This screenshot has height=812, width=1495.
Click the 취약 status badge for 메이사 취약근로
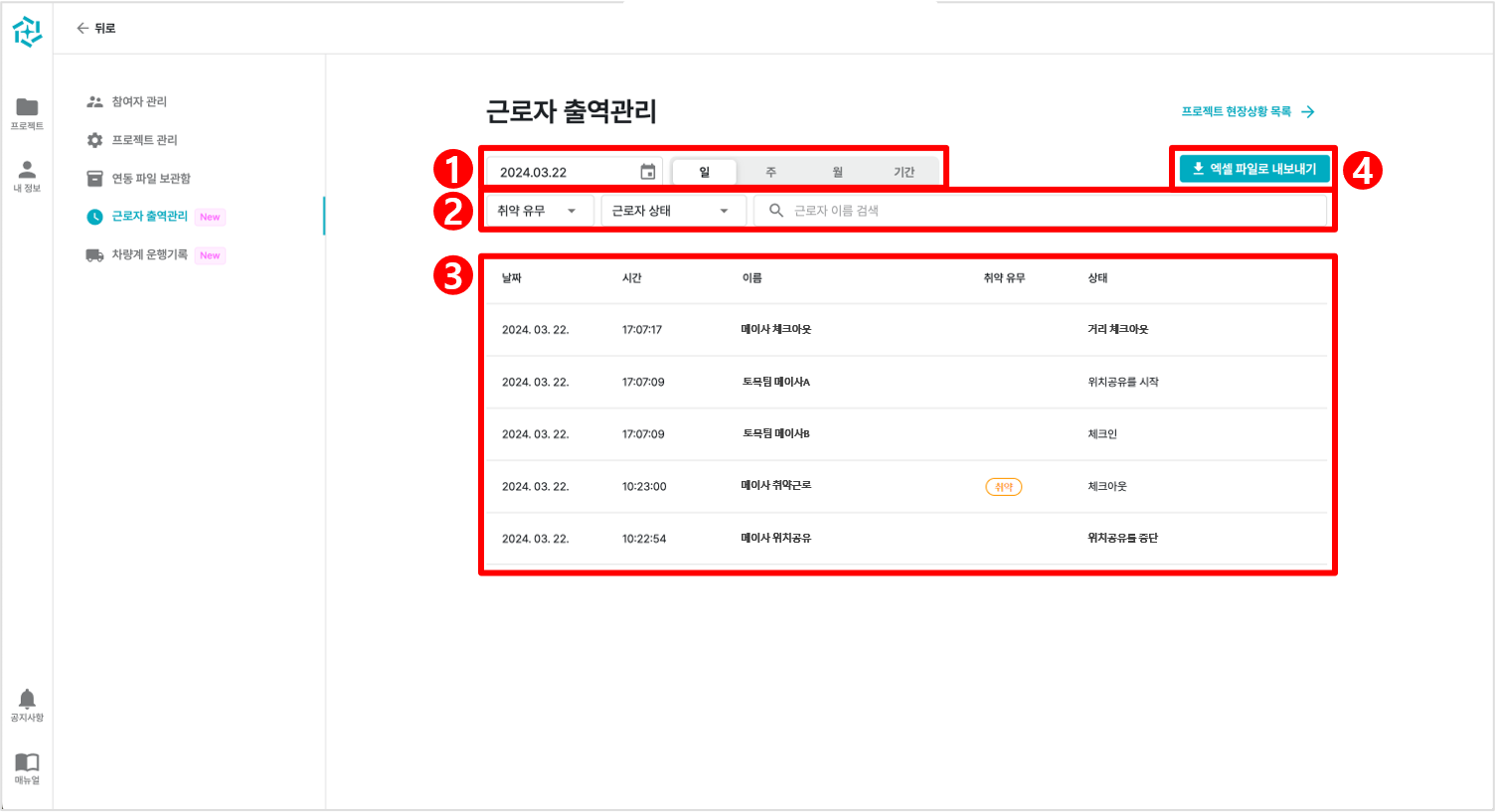pyautogui.click(x=1003, y=486)
